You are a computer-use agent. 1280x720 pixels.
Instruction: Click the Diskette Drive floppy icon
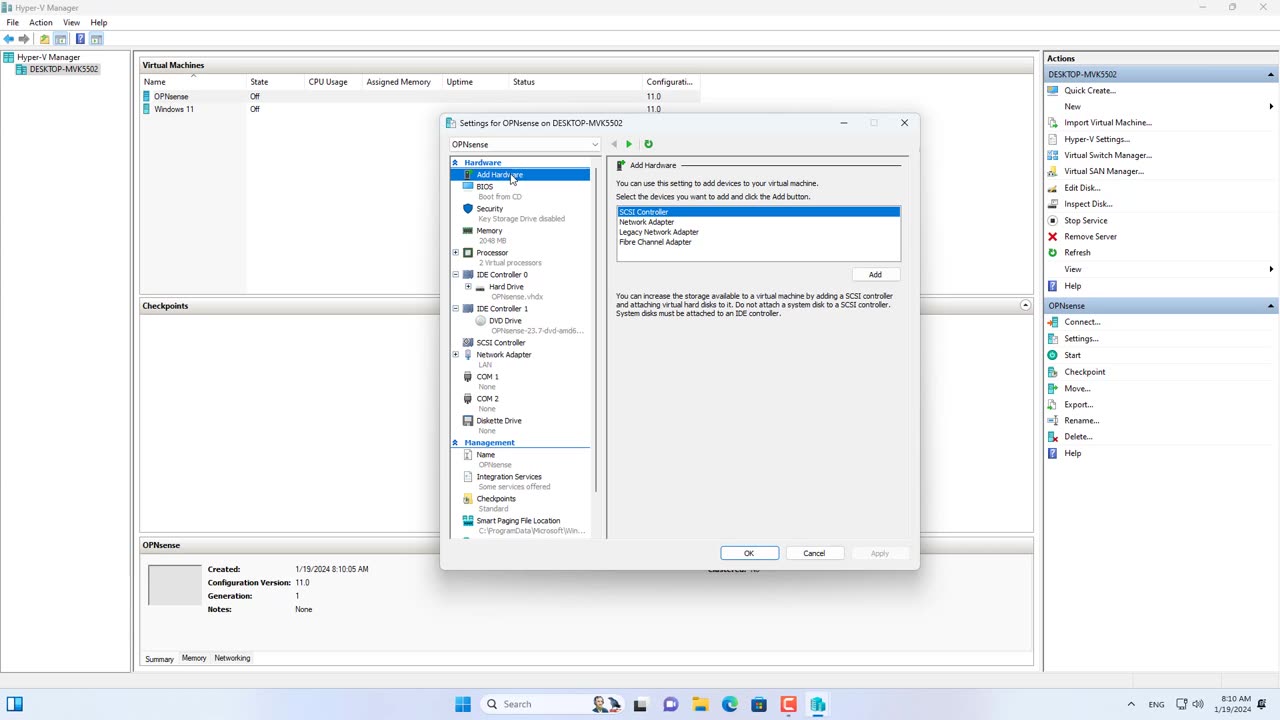point(468,421)
